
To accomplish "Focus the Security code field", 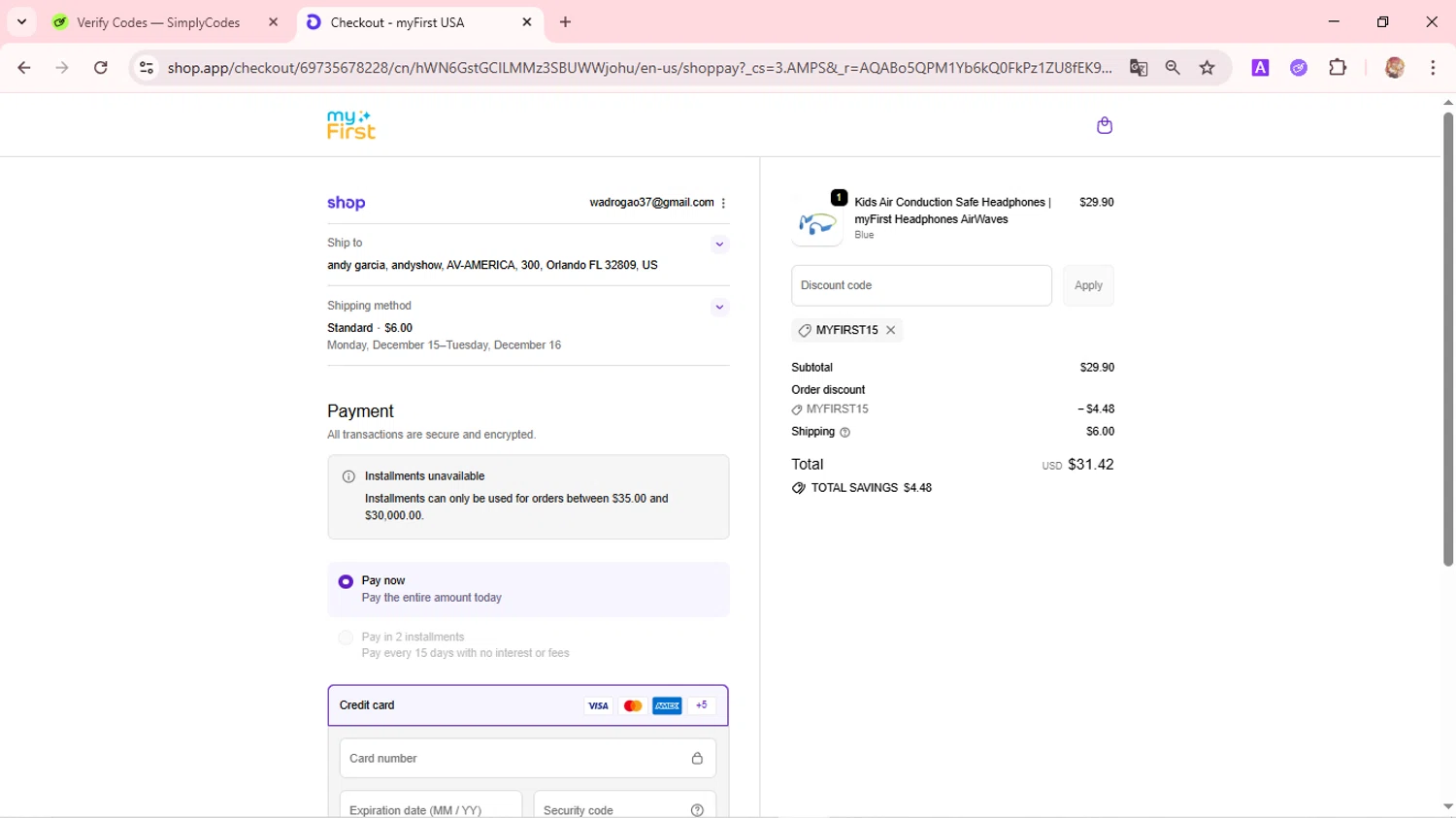I will 625,805.
